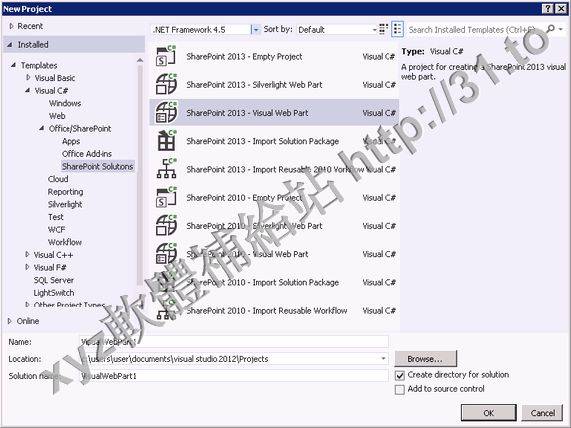Select the Test category
Image resolution: width=571 pixels, height=428 pixels.
[56, 217]
